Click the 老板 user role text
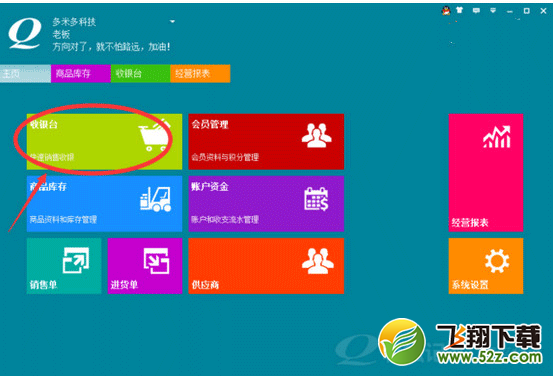The width and height of the screenshot is (553, 376). [61, 34]
